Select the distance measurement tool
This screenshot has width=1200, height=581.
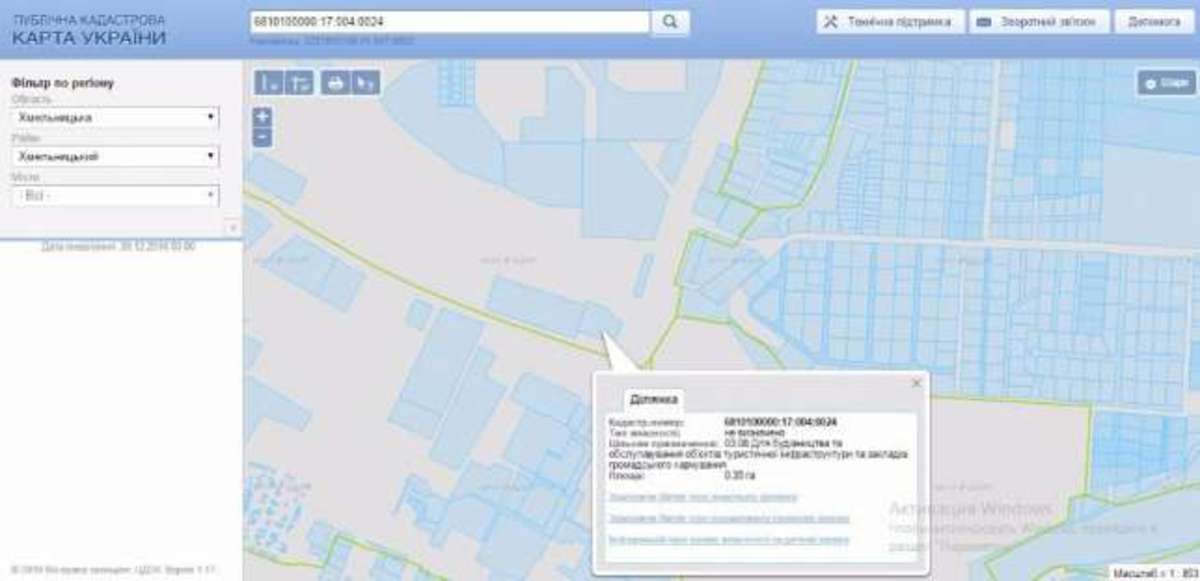tap(268, 83)
